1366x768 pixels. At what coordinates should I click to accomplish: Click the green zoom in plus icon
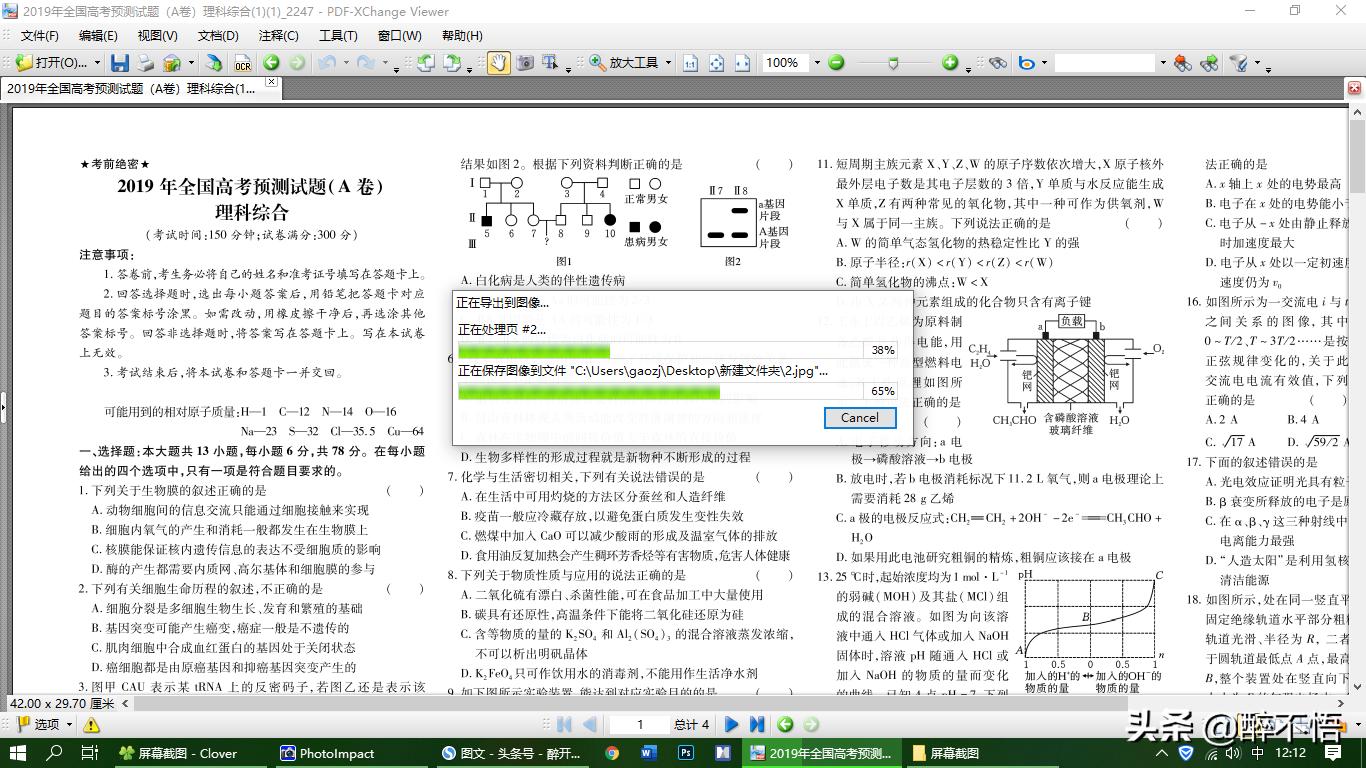[950, 63]
